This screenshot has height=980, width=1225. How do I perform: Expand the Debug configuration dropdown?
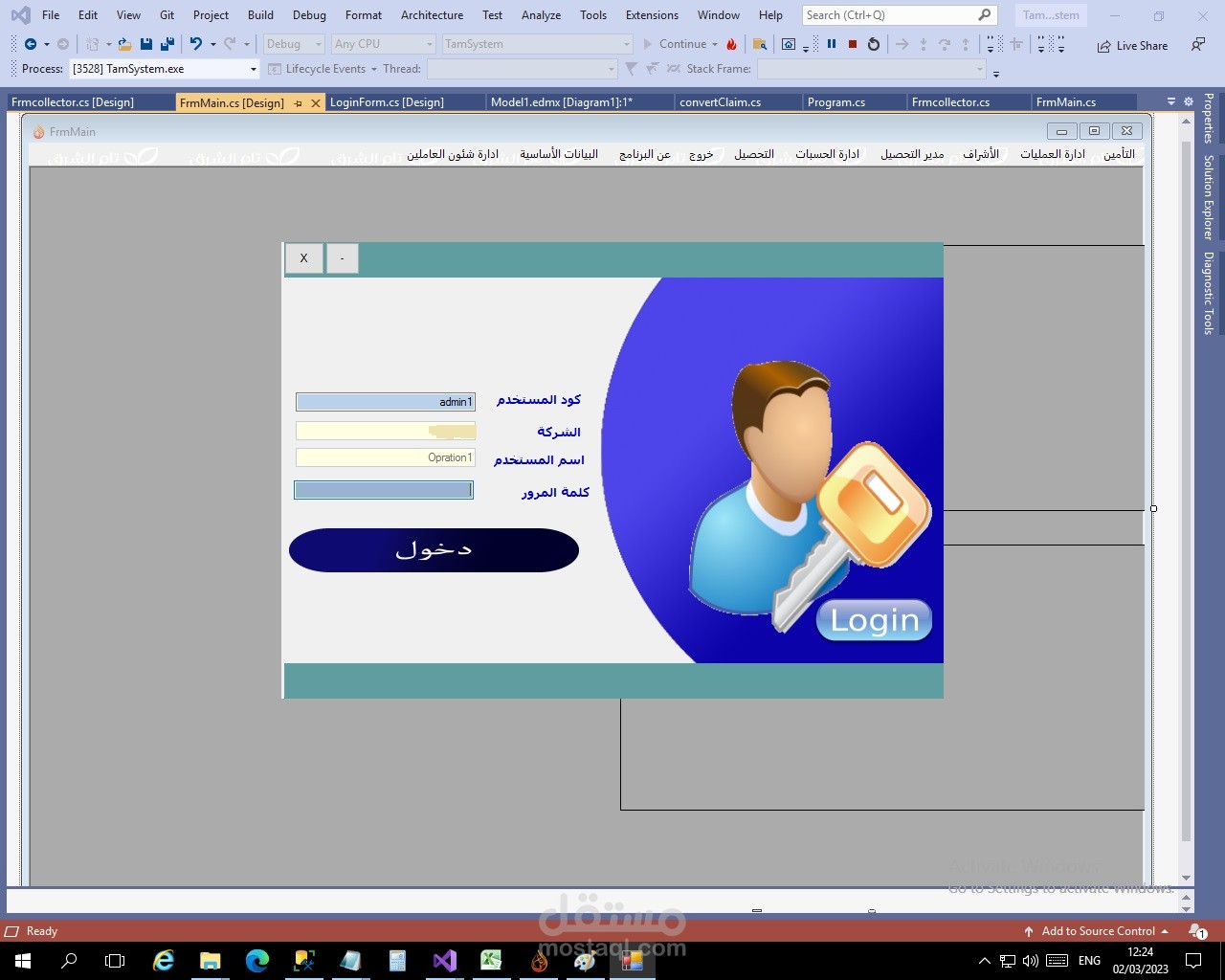click(319, 44)
